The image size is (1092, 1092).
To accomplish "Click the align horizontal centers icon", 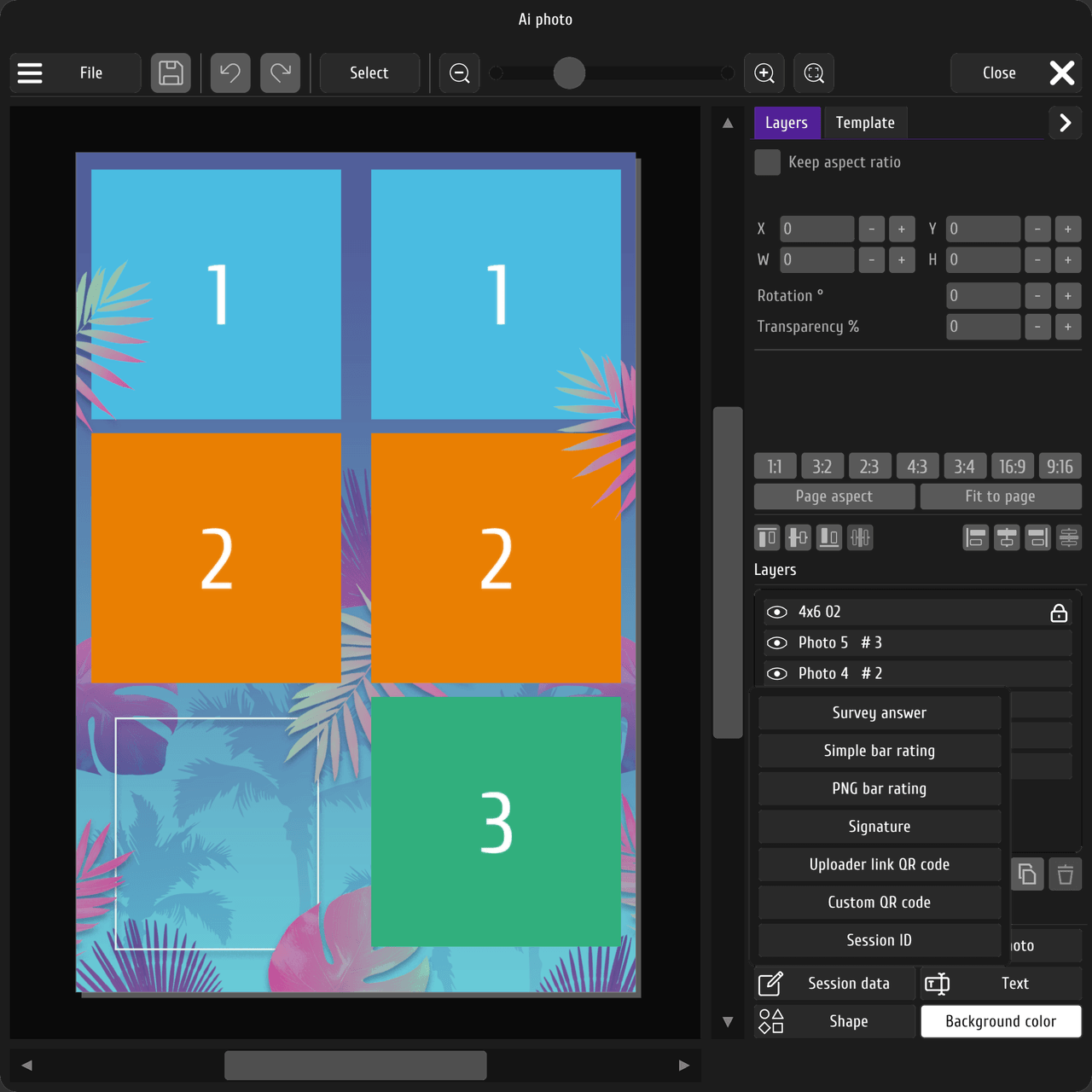I will (x=1007, y=537).
